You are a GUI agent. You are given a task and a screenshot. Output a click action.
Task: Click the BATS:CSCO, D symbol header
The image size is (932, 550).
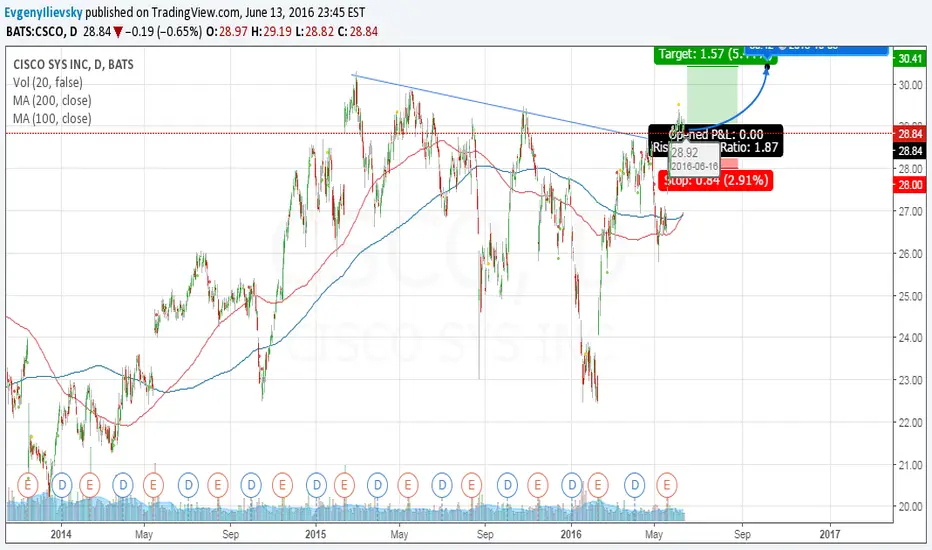tap(41, 32)
